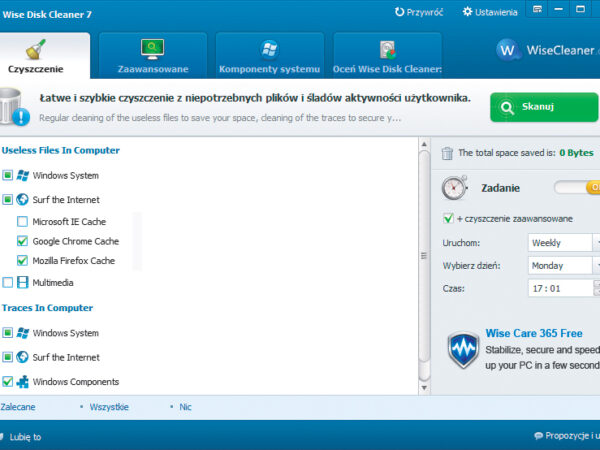Open the Komponenty systemu tab
Viewport: 600px width, 450px height.
click(269, 56)
